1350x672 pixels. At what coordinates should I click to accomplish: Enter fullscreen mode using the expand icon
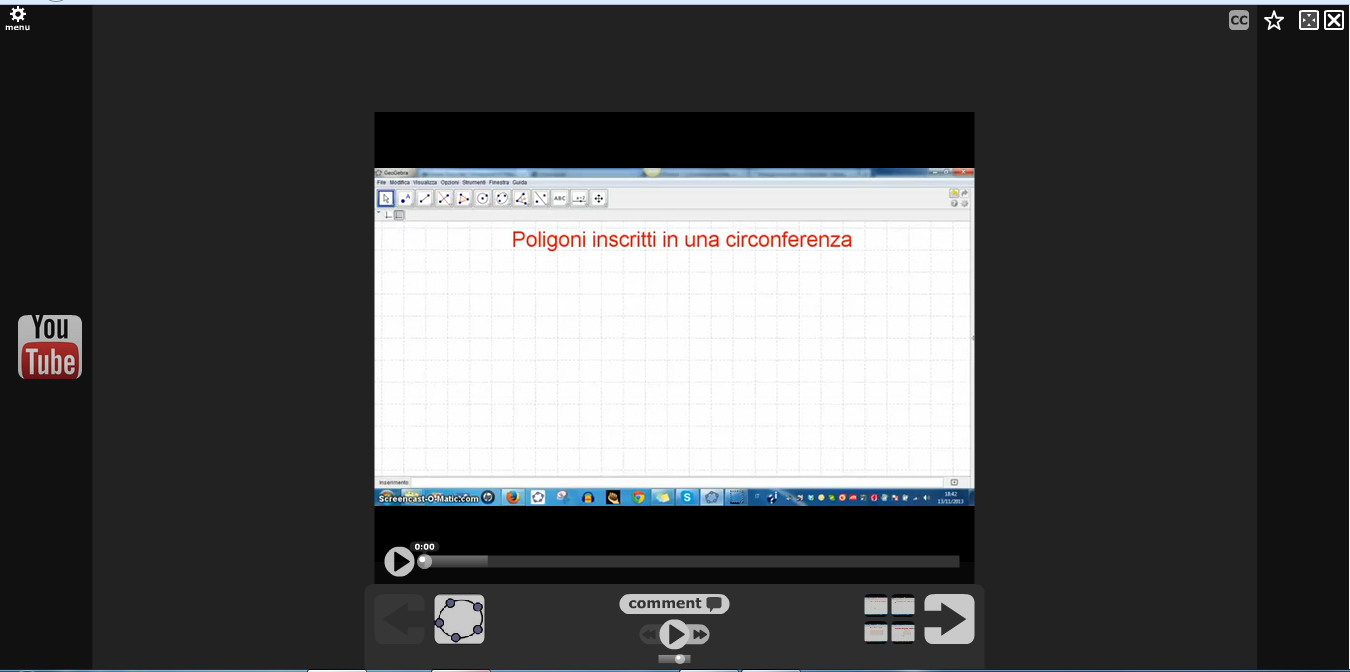pos(1308,20)
